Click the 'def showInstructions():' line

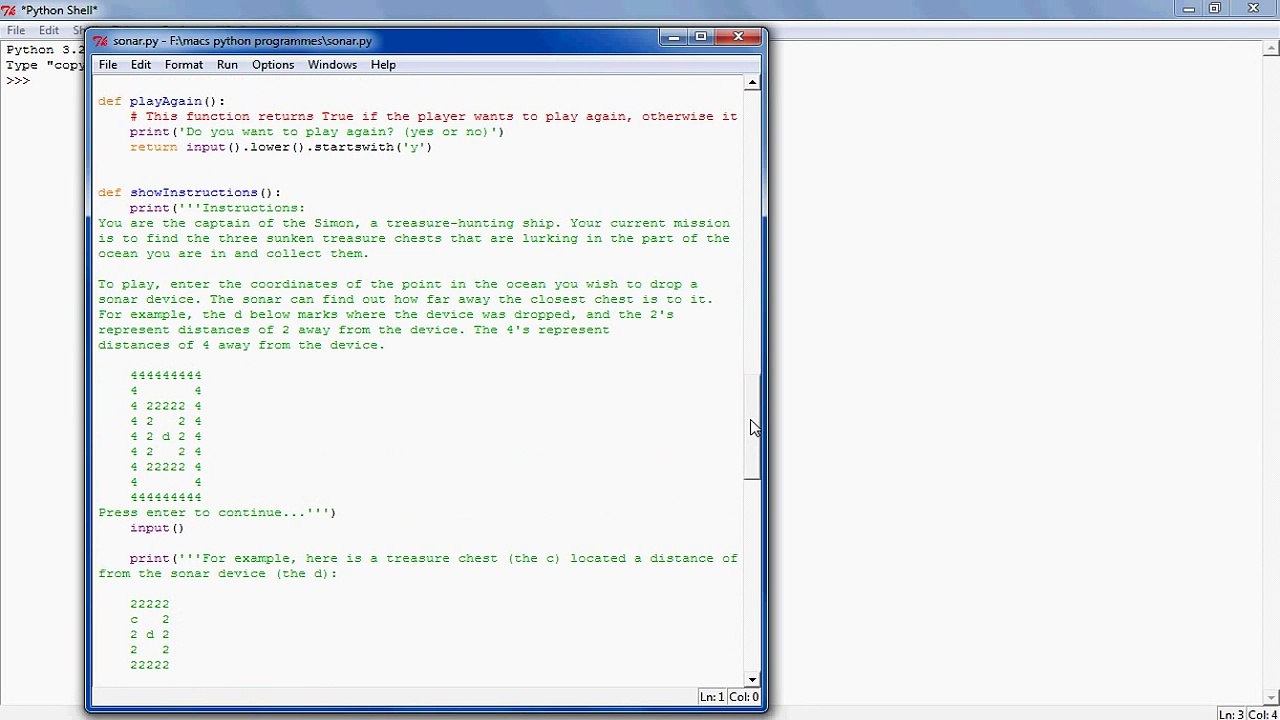coord(190,193)
